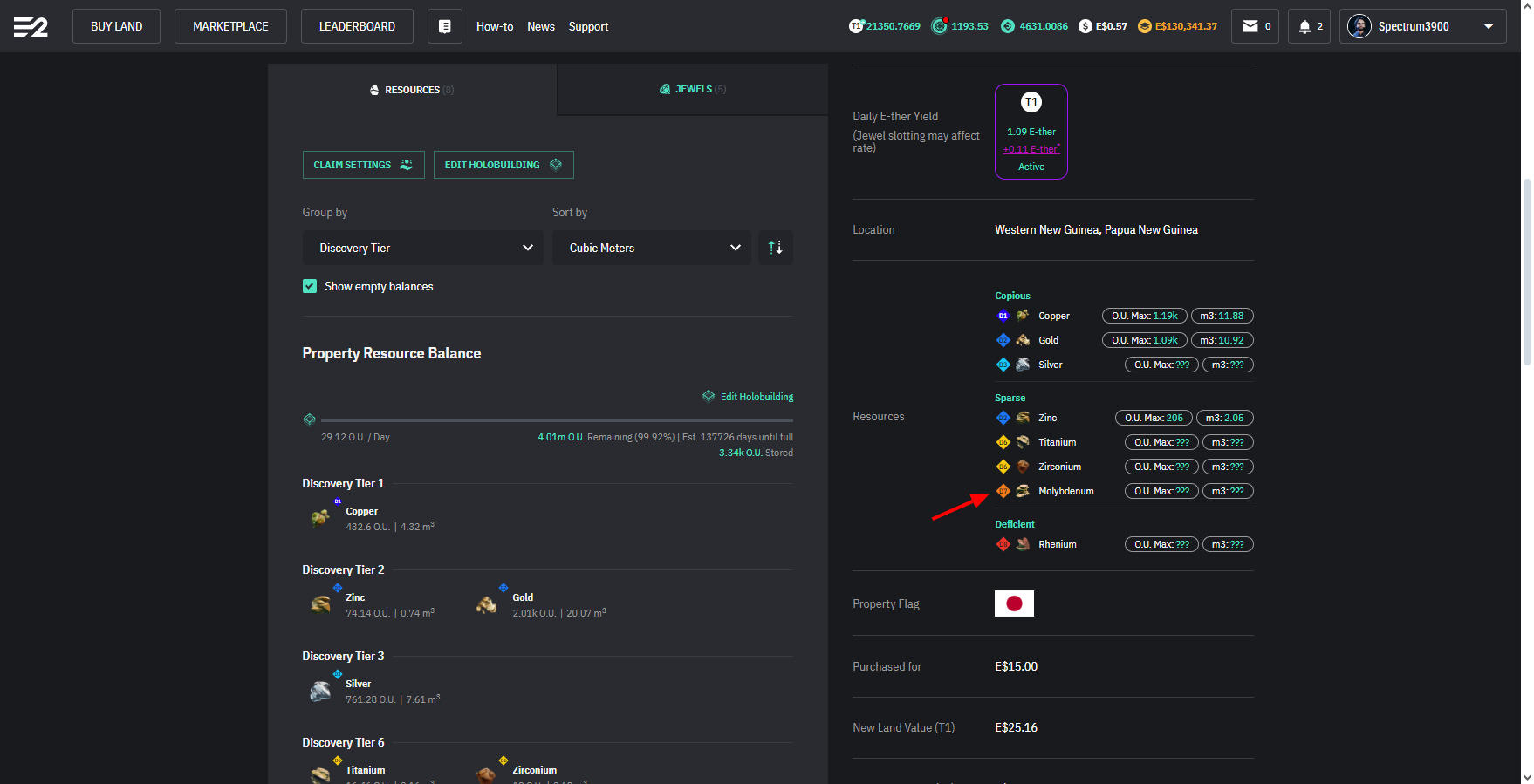1534x784 pixels.
Task: Expand the Group by Discovery Tier dropdown
Action: (422, 248)
